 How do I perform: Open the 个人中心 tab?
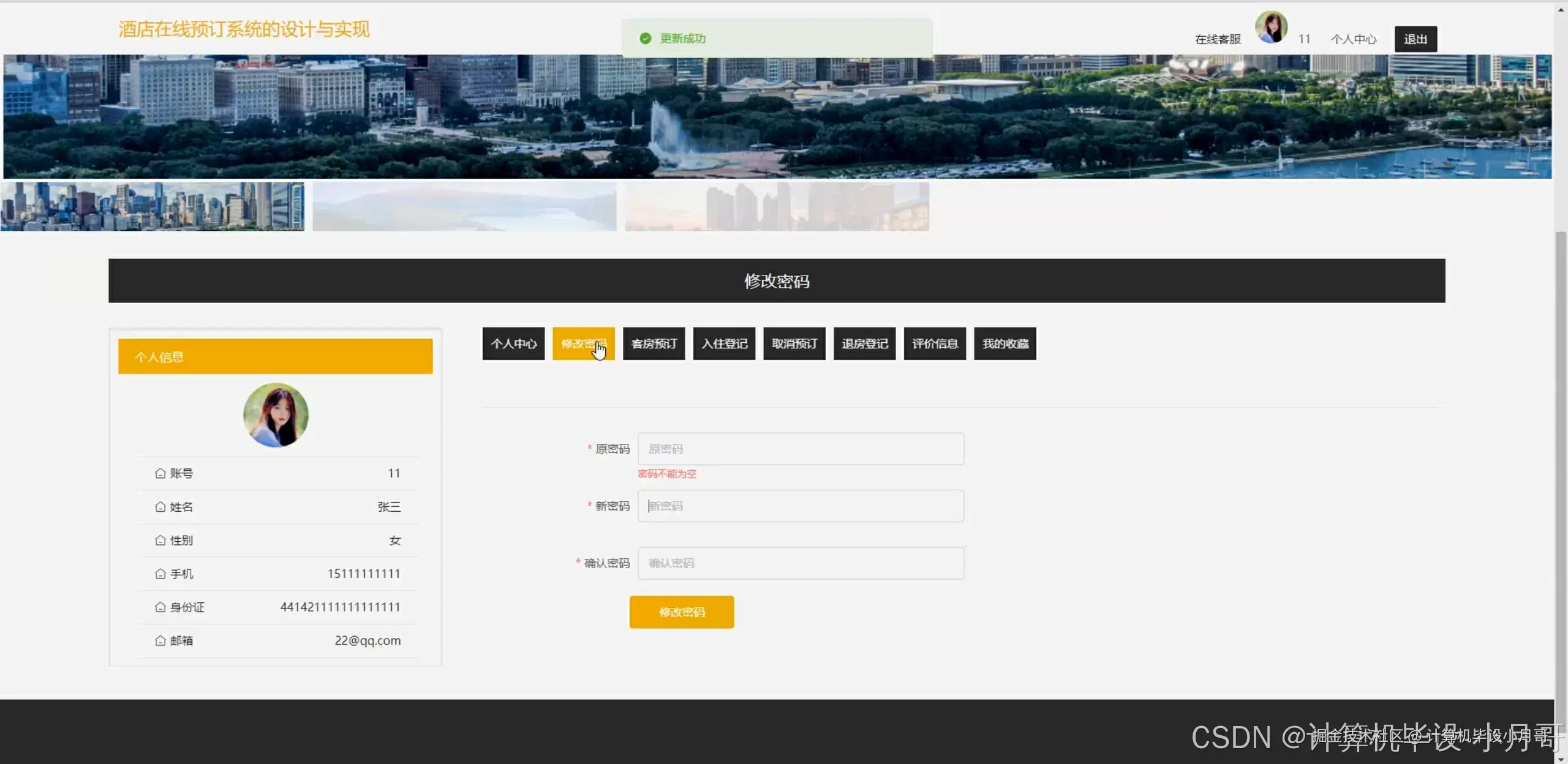(x=513, y=343)
